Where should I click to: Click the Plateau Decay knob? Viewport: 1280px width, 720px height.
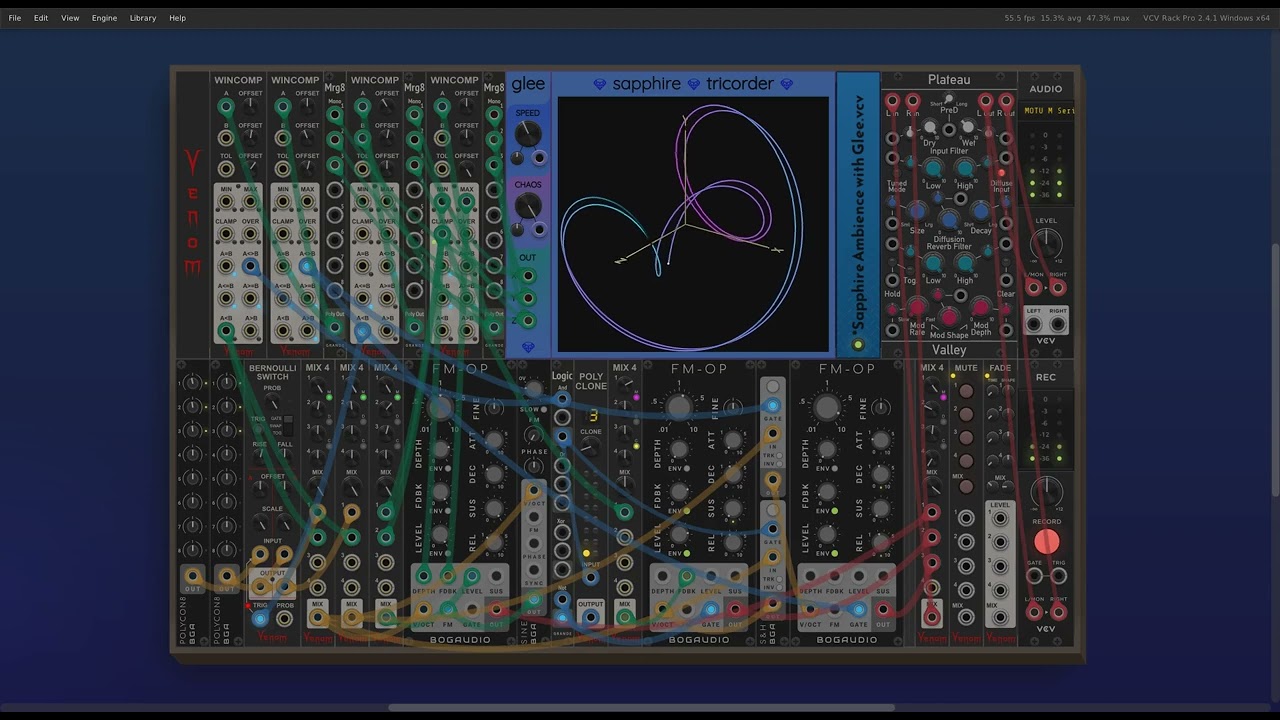(x=980, y=211)
